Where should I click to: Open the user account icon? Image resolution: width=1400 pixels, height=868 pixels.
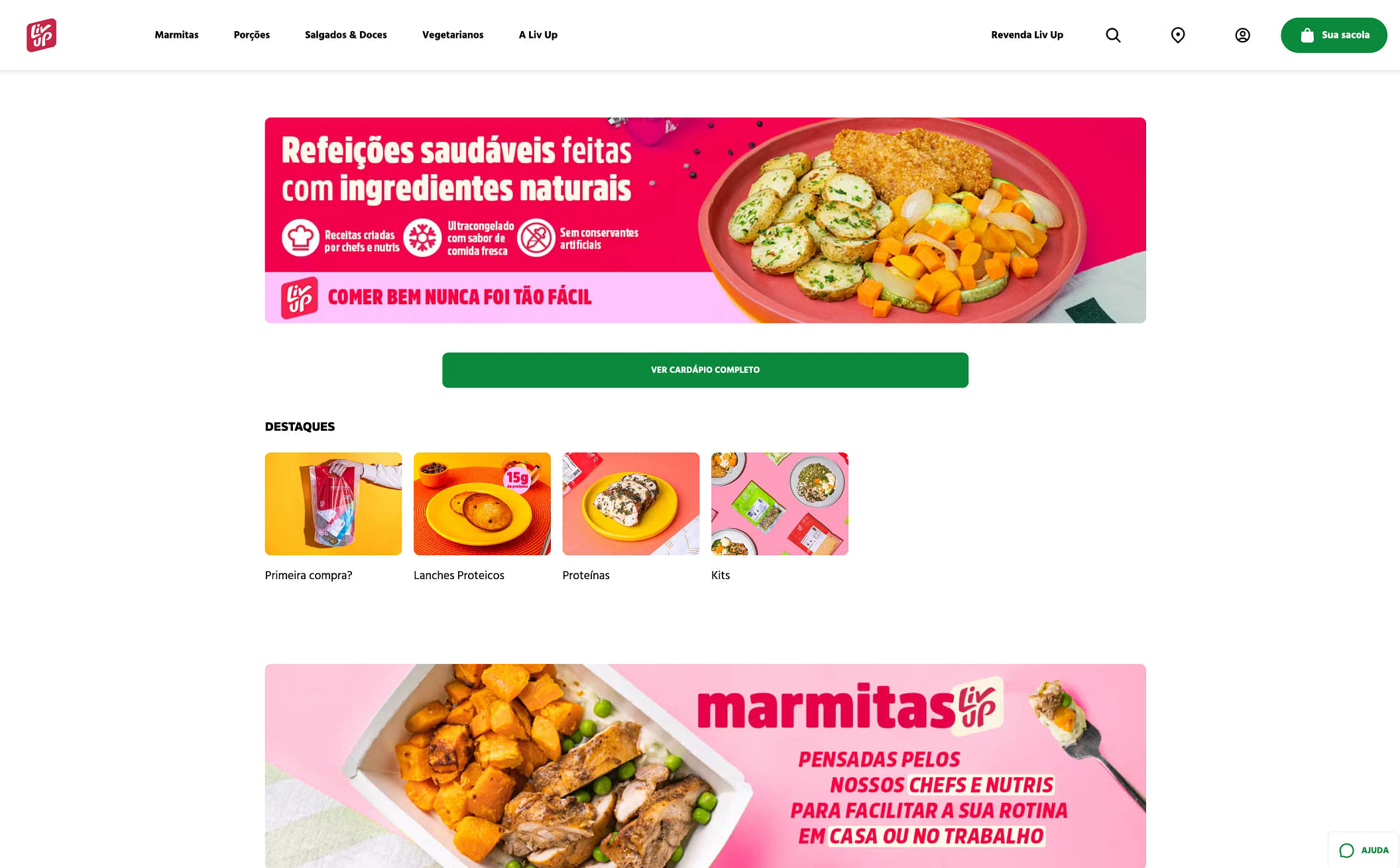[1242, 35]
